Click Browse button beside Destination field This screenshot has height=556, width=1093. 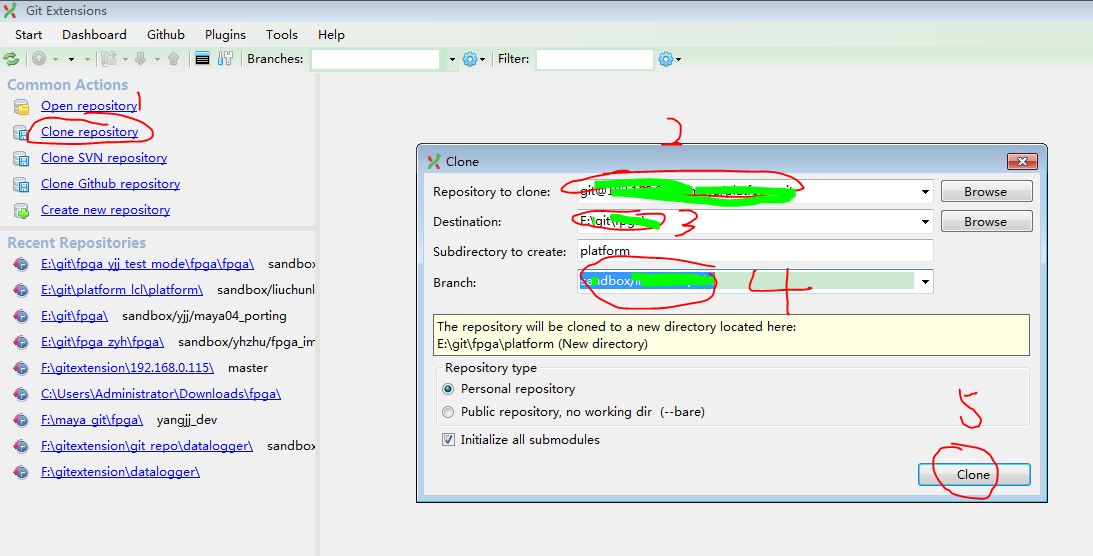[x=985, y=222]
